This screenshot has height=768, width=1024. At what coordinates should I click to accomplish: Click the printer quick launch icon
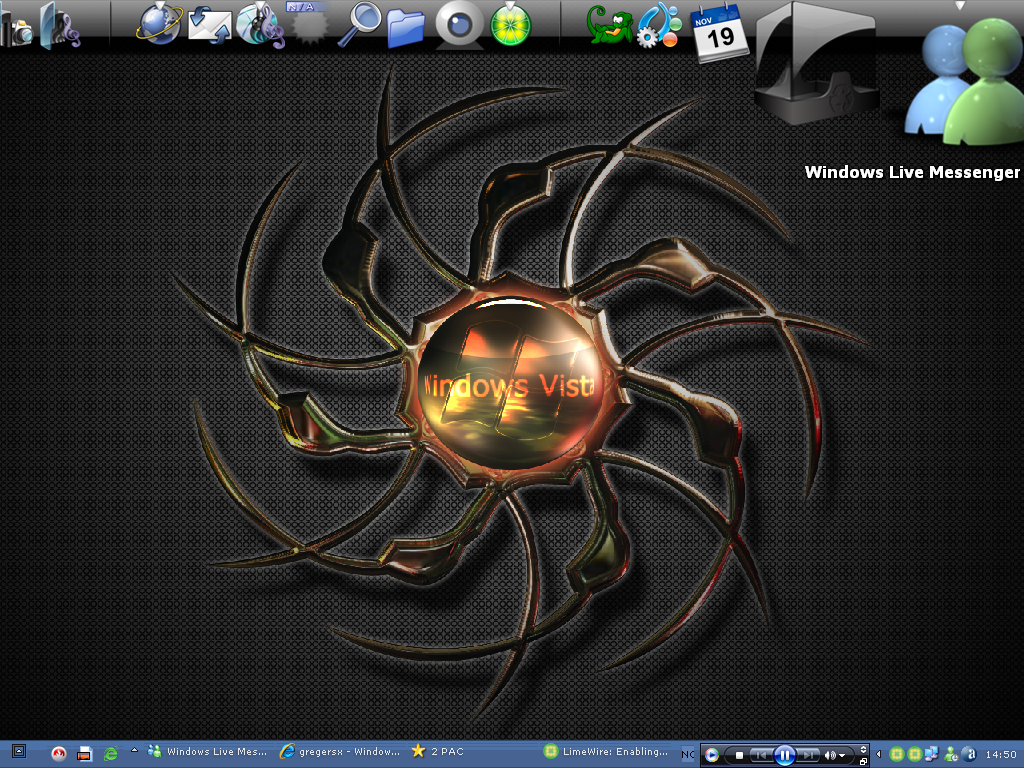point(84,754)
